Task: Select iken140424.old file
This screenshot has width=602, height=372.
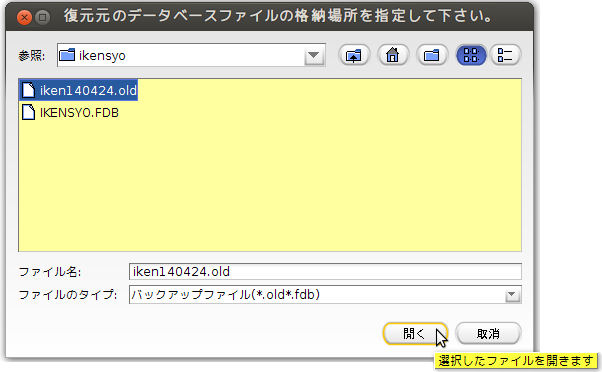Action: 79,90
